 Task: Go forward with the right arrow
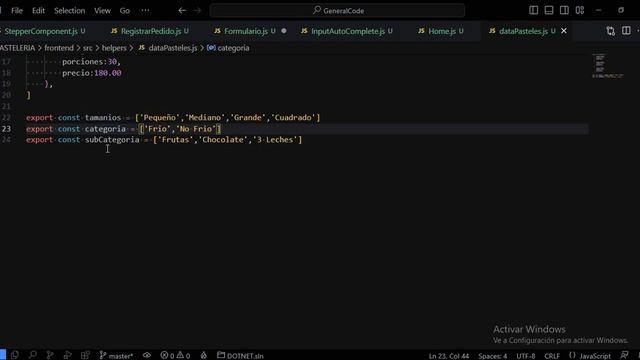coord(198,11)
